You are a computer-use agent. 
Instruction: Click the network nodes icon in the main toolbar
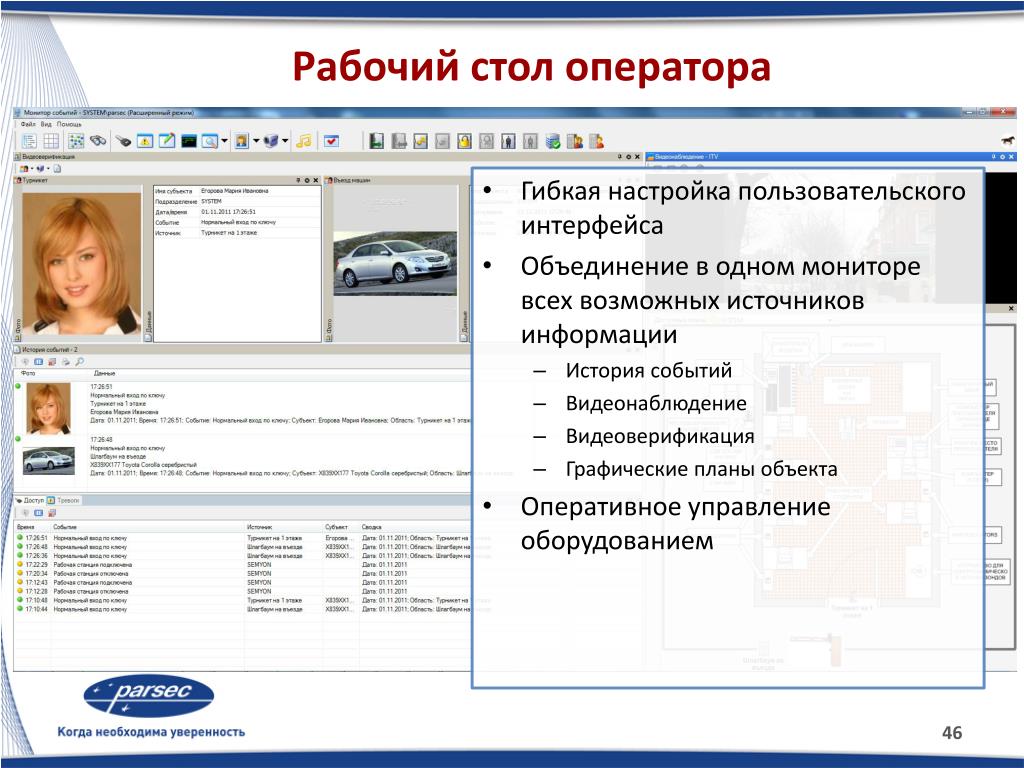tap(76, 140)
